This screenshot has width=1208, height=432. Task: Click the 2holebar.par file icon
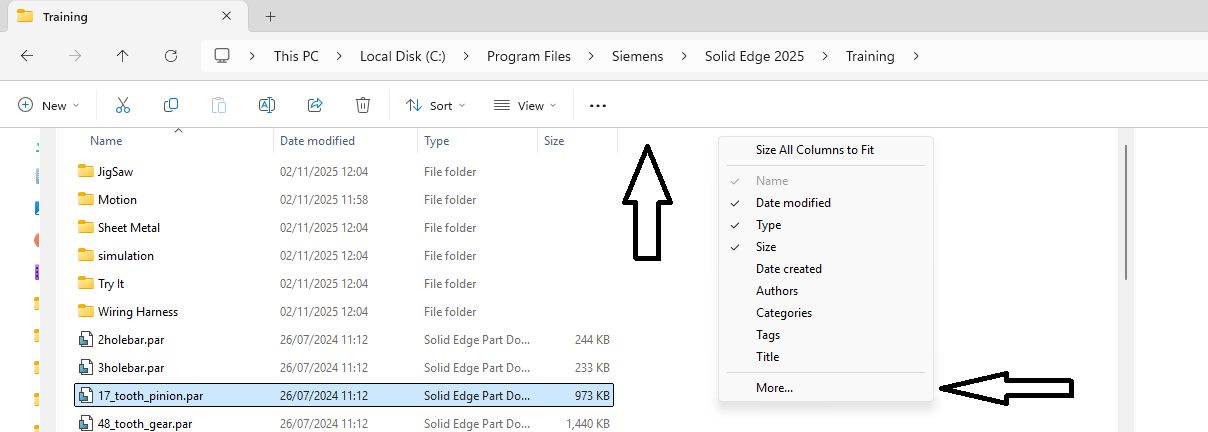pos(85,339)
